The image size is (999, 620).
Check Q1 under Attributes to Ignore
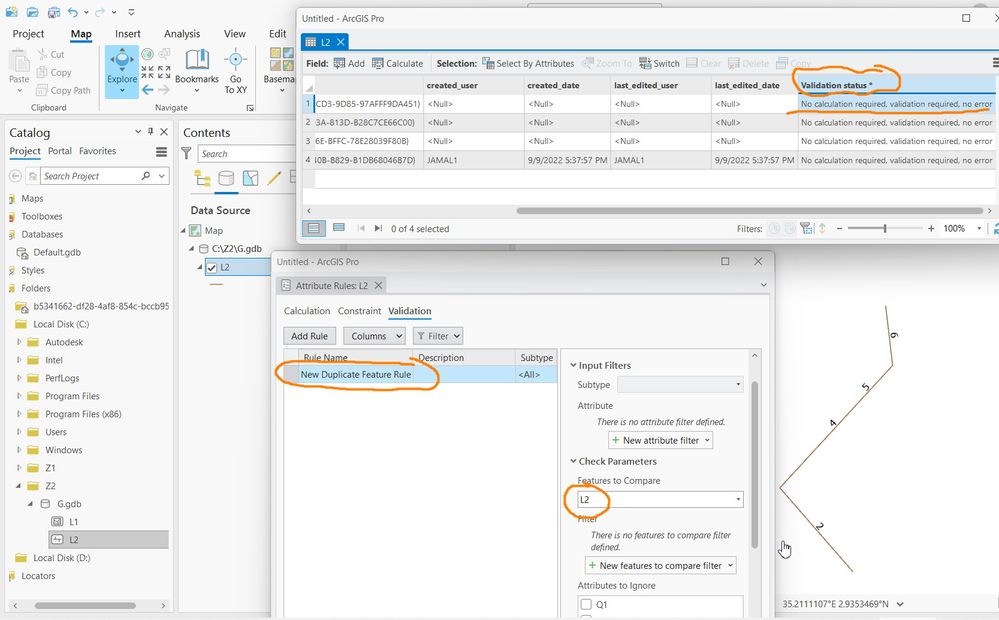(586, 604)
